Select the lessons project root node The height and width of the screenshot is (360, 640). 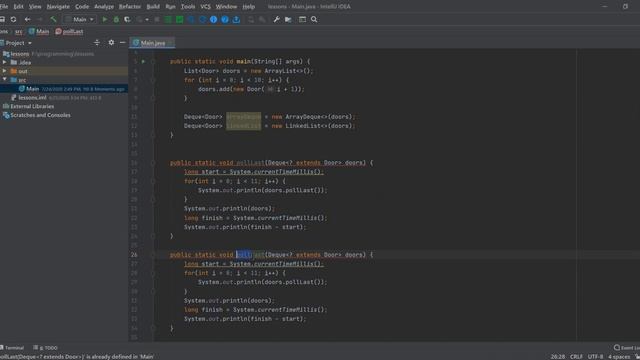coord(20,54)
